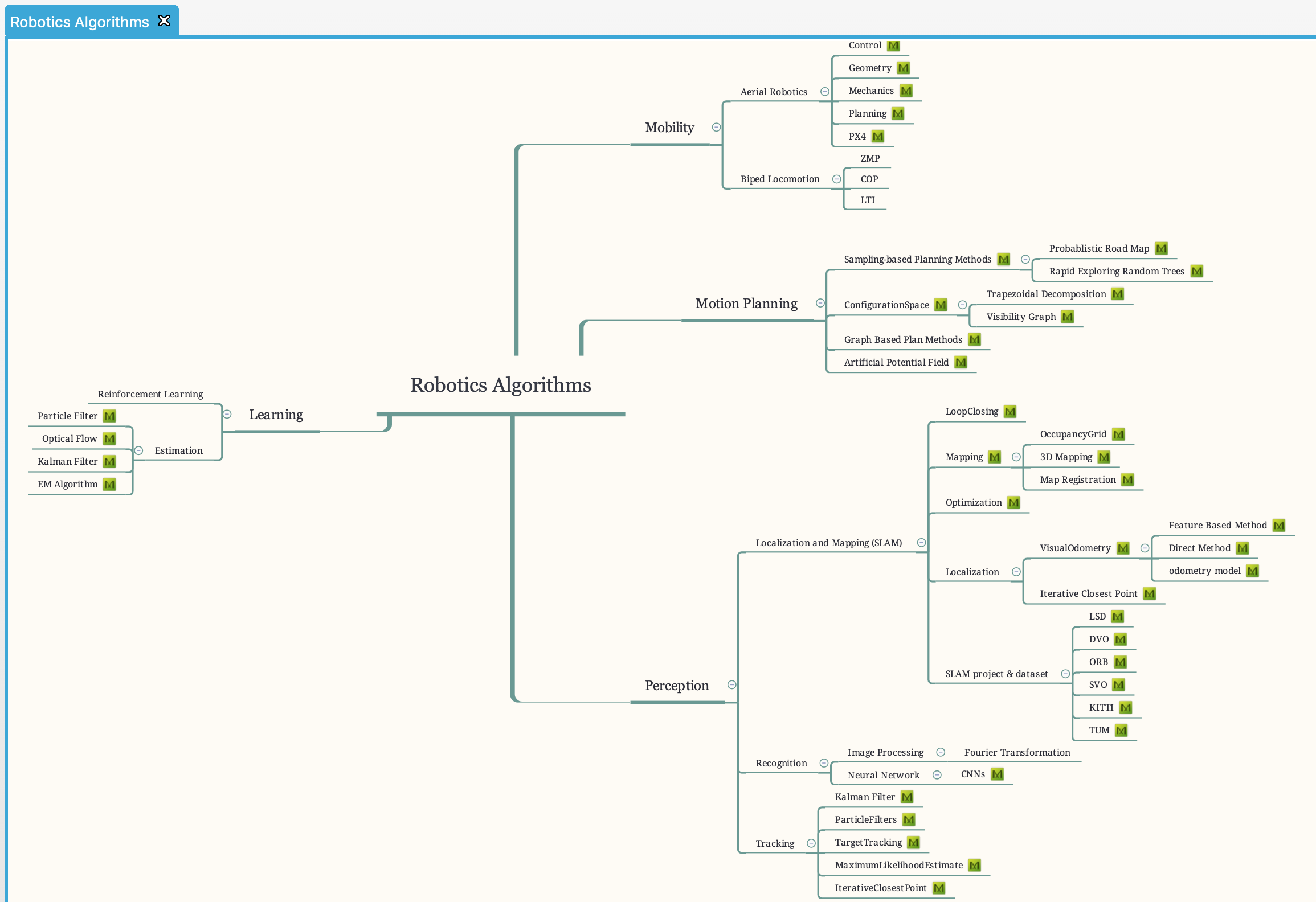Open markdown note icon beside PX4
Viewport: 1316px width, 902px height.
click(x=877, y=137)
